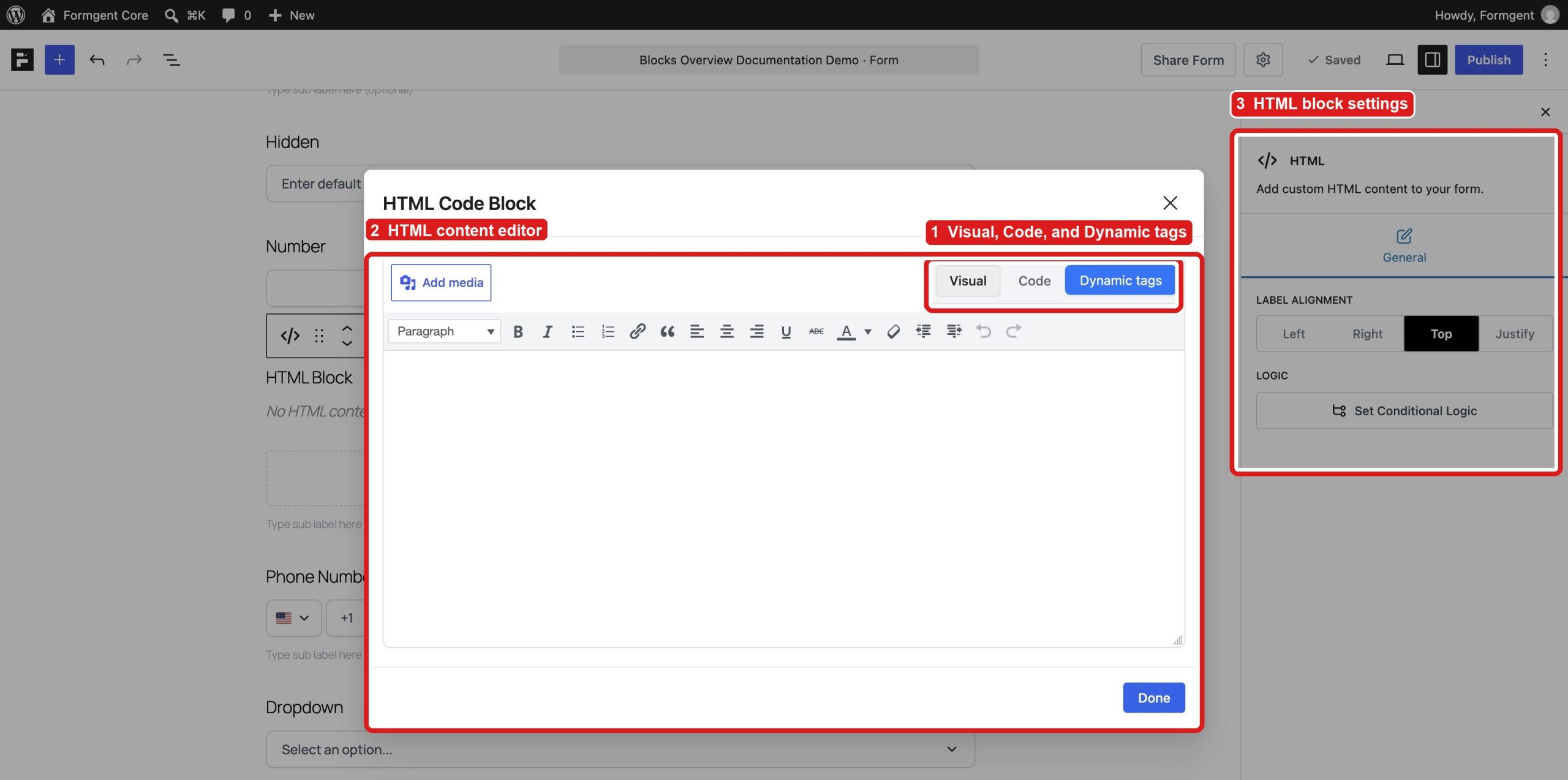This screenshot has height=780, width=1568.
Task: Set label alignment to Right
Action: (x=1367, y=334)
